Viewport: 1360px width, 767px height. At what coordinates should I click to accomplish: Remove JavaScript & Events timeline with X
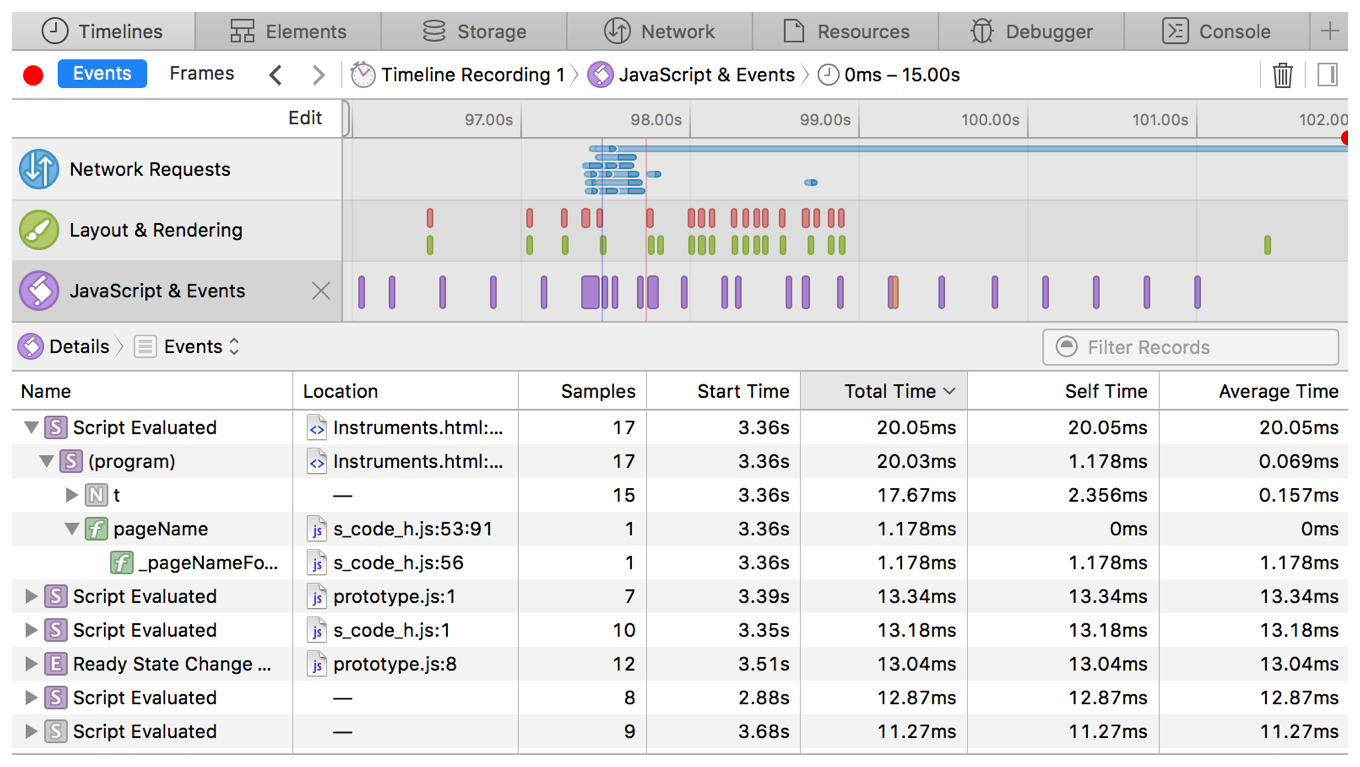(320, 291)
